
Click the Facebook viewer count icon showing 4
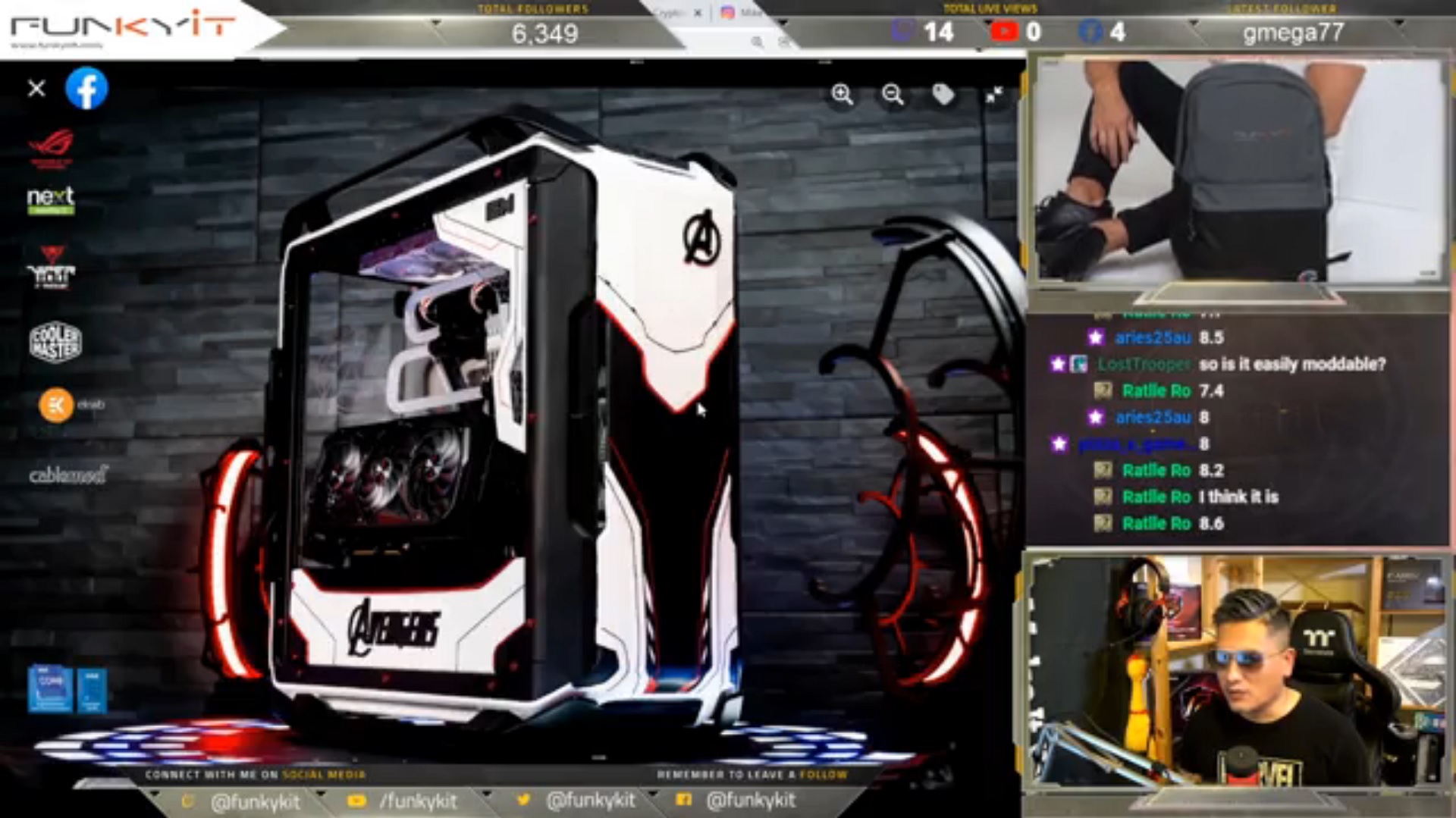[x=1090, y=31]
